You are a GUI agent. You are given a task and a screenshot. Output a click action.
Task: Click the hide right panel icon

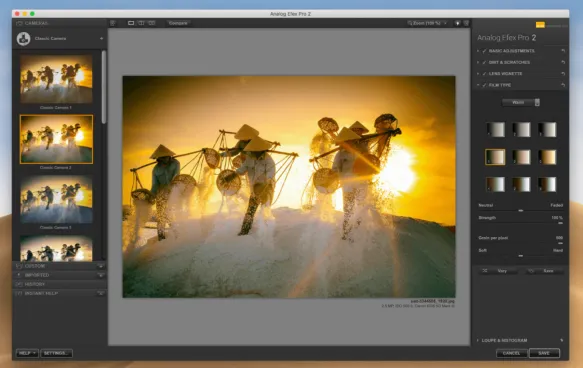pyautogui.click(x=466, y=23)
